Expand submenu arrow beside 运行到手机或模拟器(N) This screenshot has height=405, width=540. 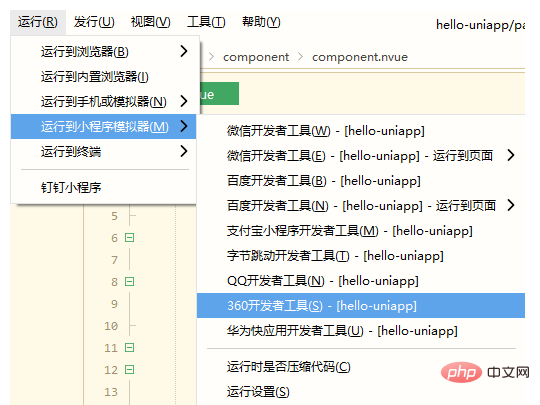184,101
